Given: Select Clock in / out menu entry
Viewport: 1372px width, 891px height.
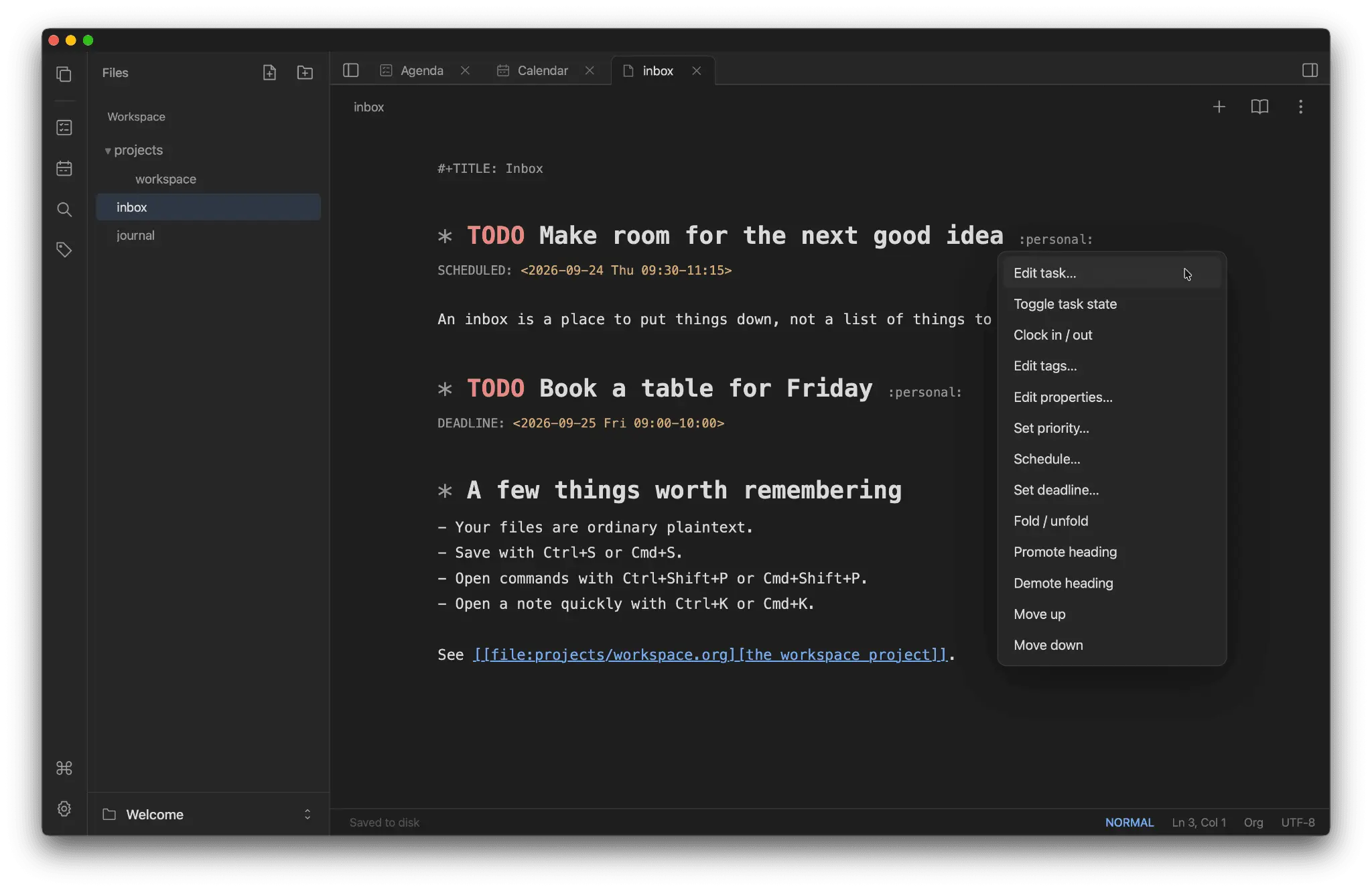Looking at the screenshot, I should click(x=1112, y=335).
